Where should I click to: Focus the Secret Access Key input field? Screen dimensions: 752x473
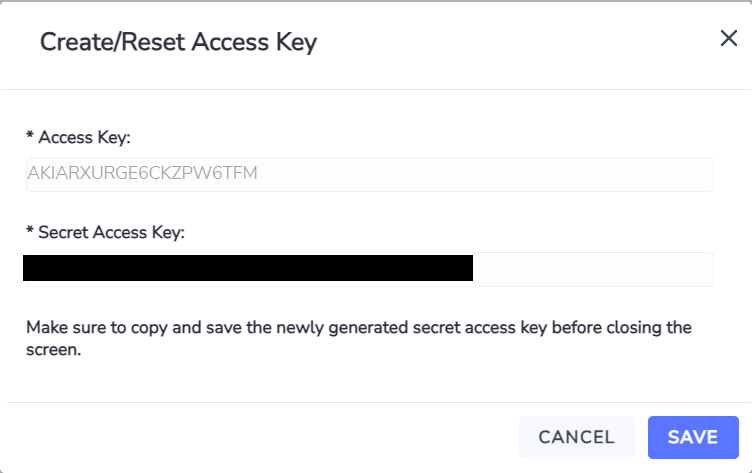tap(370, 269)
